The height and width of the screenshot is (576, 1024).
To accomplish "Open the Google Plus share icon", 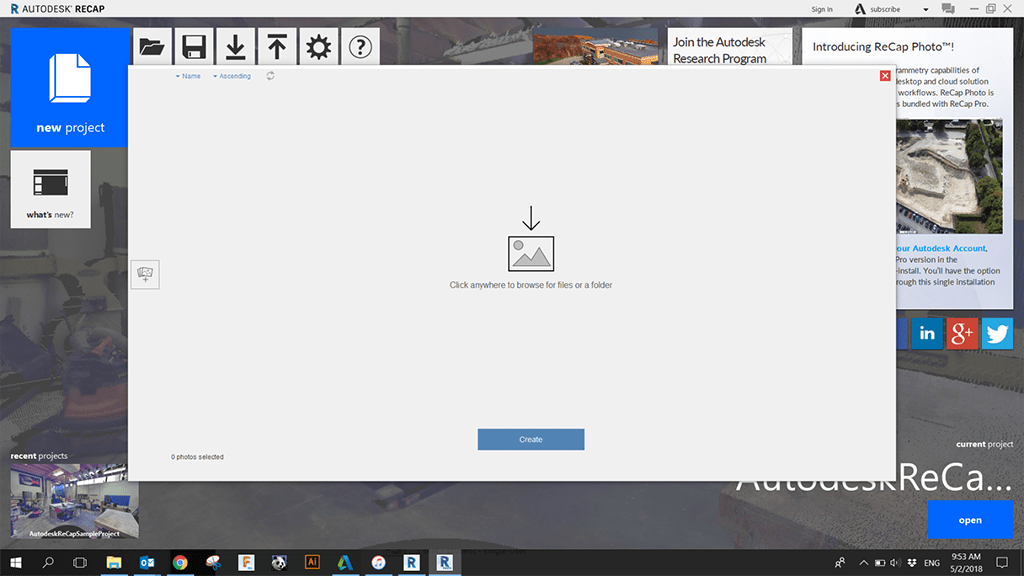I will tap(962, 334).
